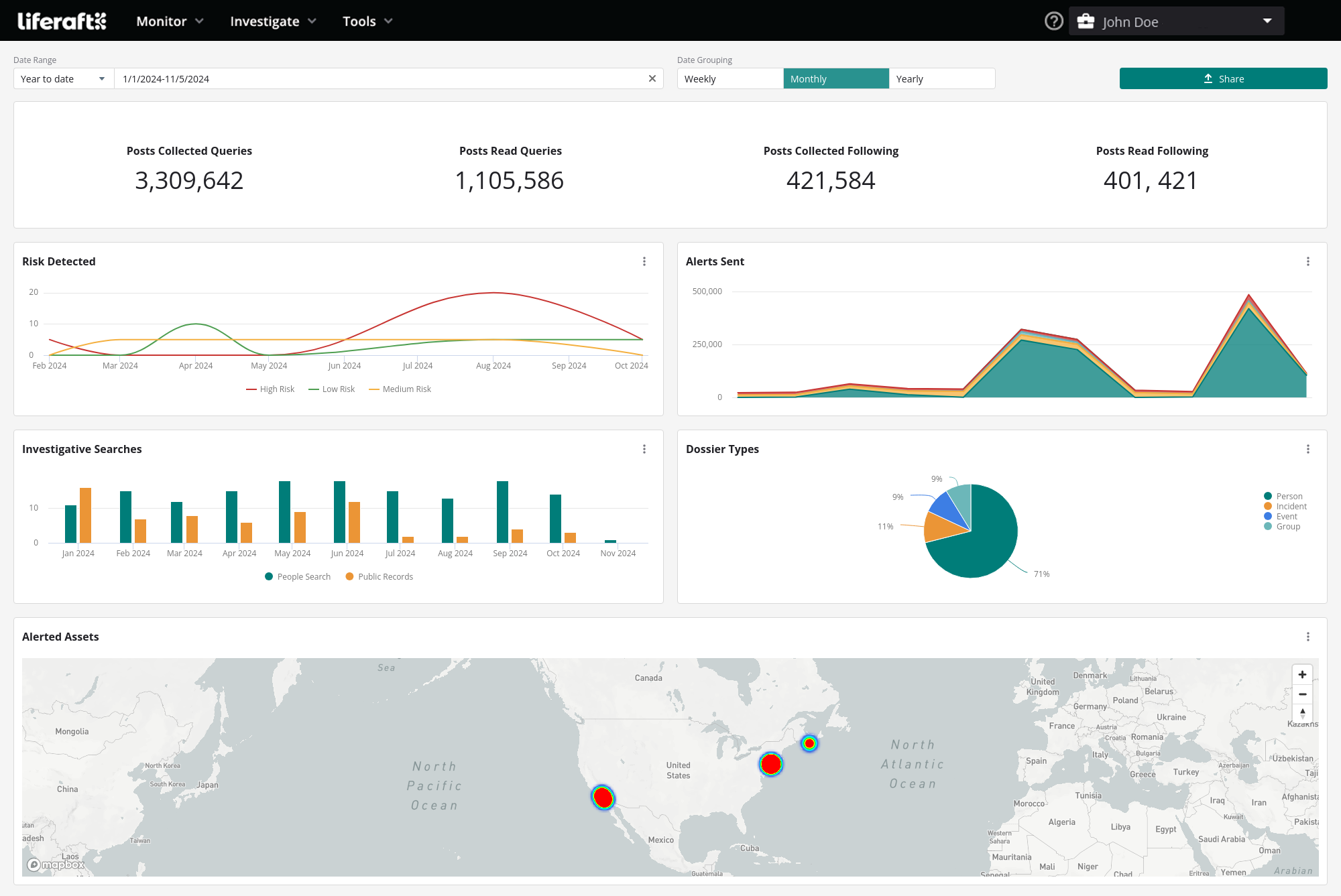Open Risk Detected panel options menu

coord(644,261)
